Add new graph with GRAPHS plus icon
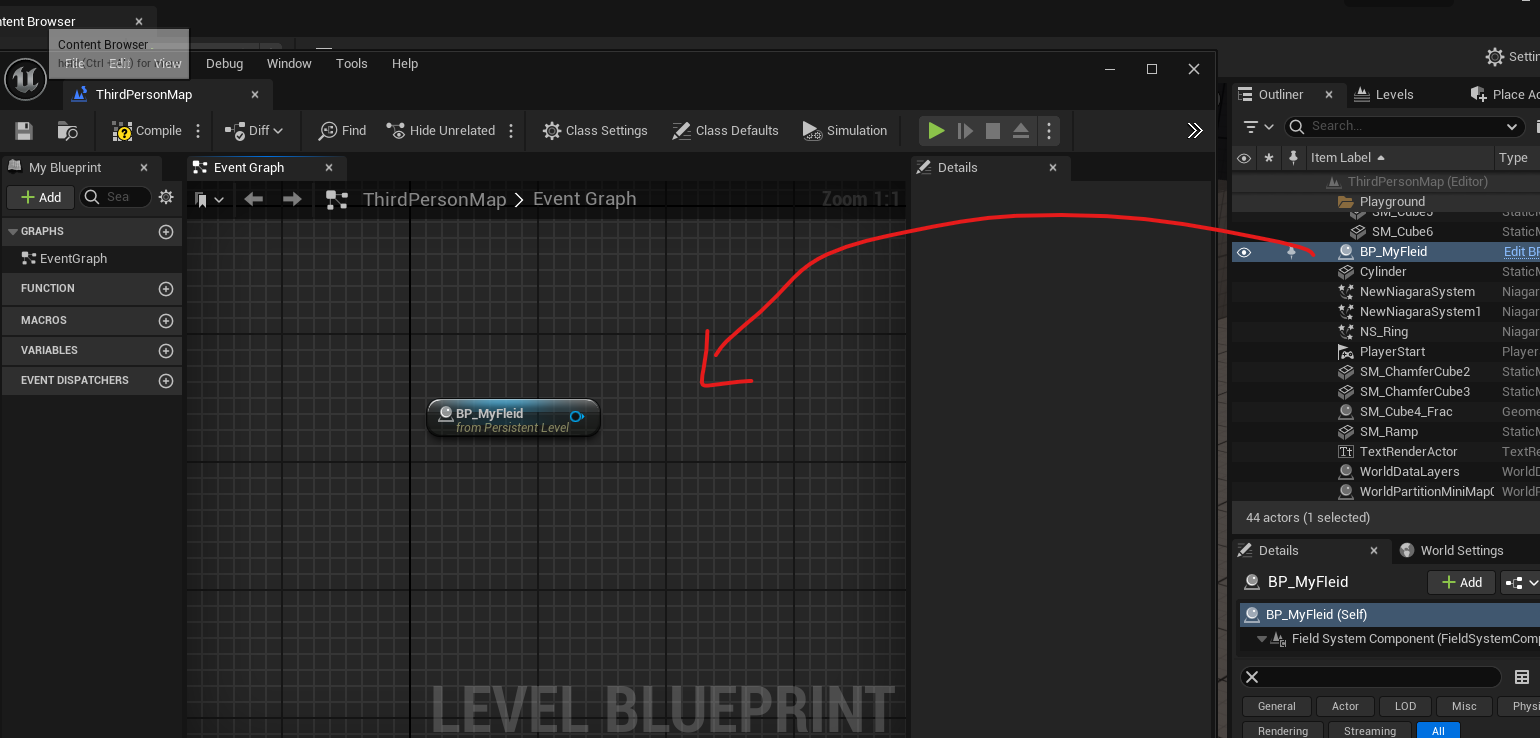Viewport: 1540px width, 738px height. click(x=166, y=232)
